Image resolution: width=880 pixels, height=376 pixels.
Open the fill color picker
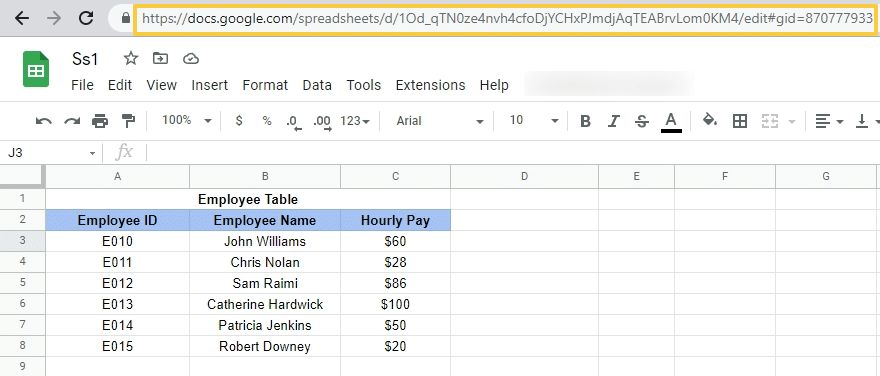(711, 121)
